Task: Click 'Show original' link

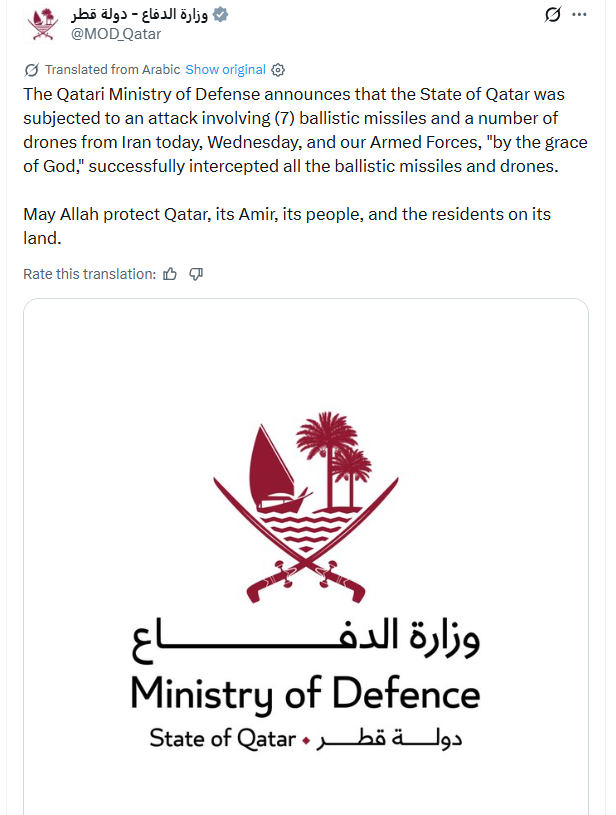Action: 225,70
